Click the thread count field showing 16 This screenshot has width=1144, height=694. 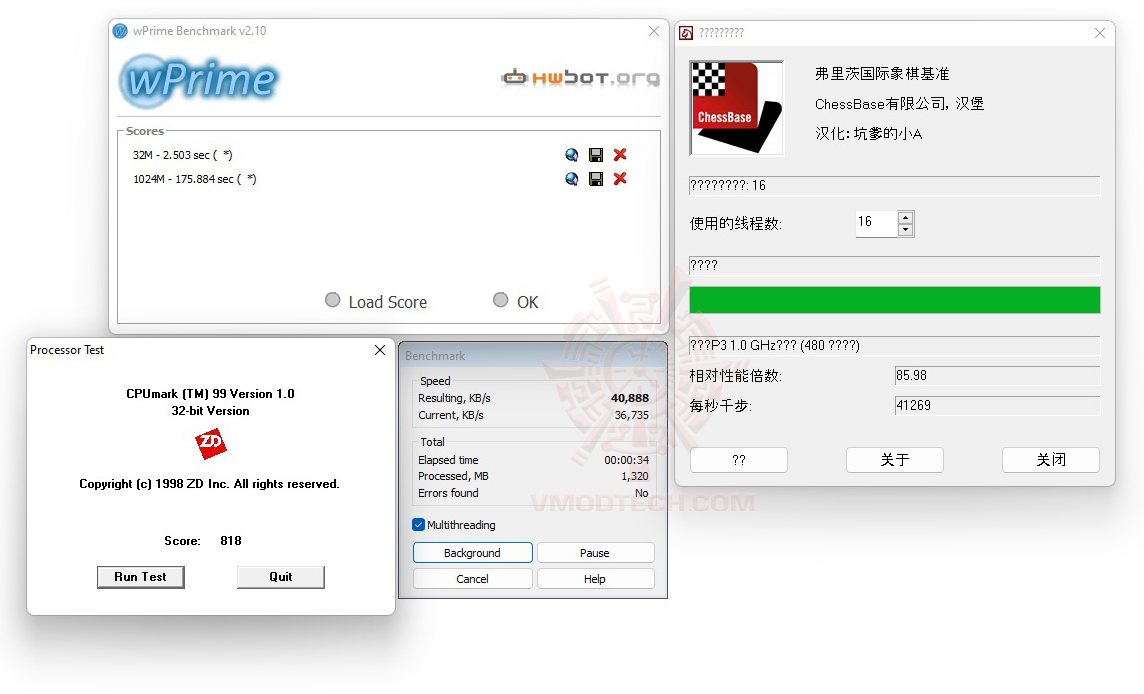tap(876, 223)
